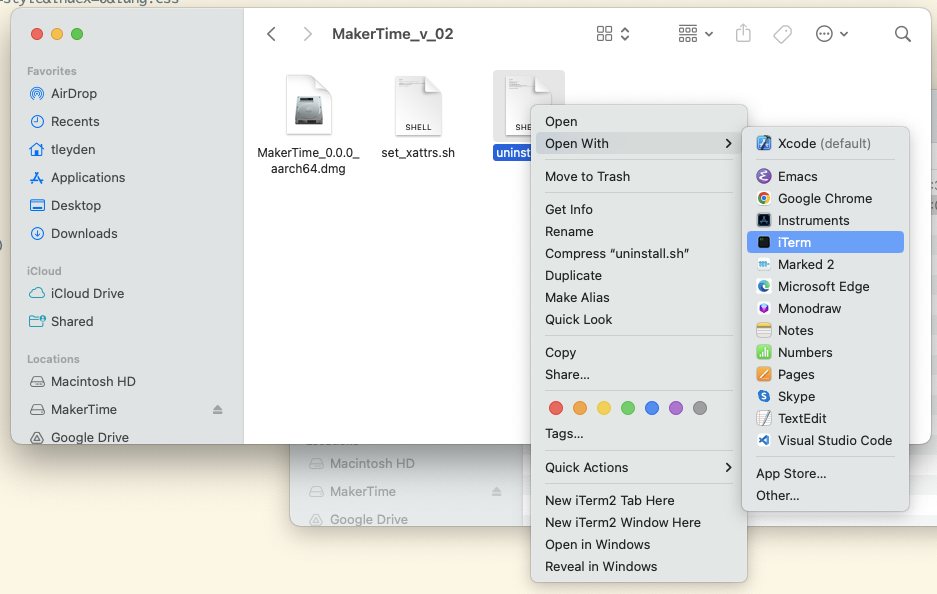The width and height of the screenshot is (937, 594).
Task: Open with Xcode (default)
Action: (825, 143)
